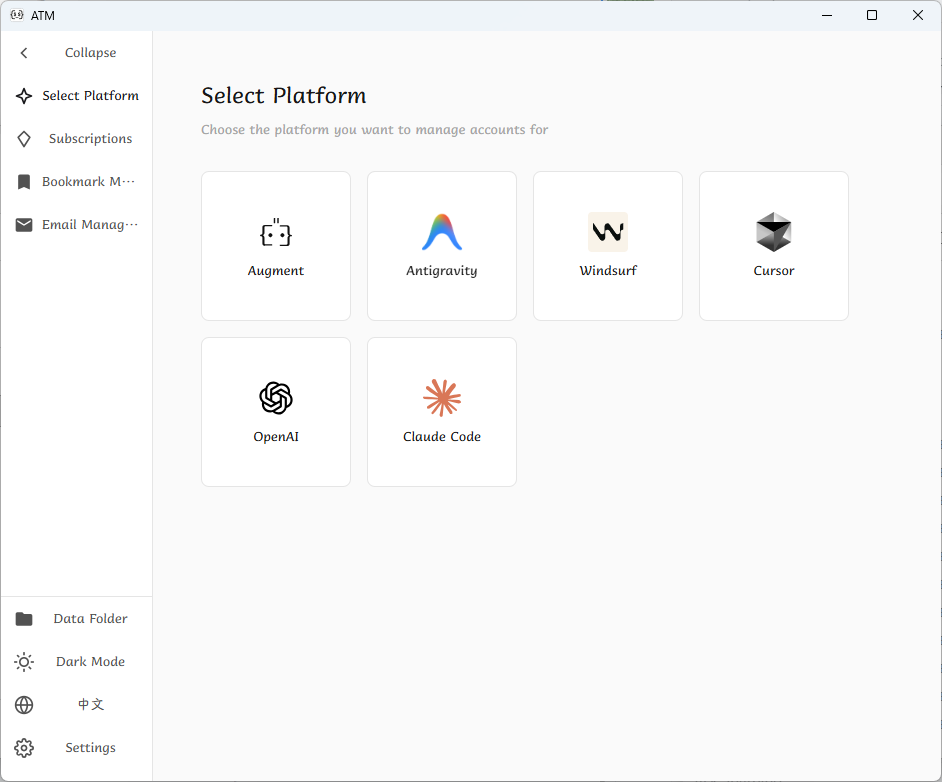Click the Antigravity rainbow arch logo
942x782 pixels.
coord(442,232)
